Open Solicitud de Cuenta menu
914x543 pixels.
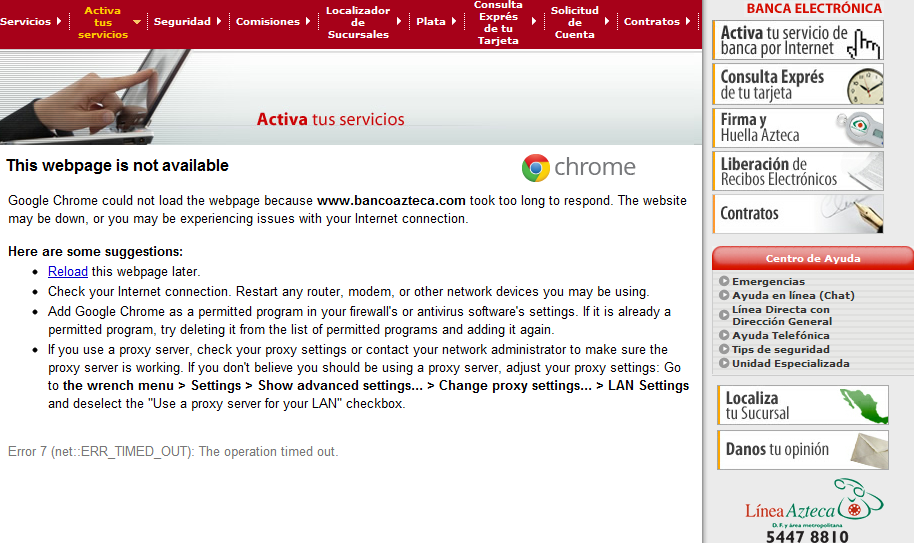point(574,22)
